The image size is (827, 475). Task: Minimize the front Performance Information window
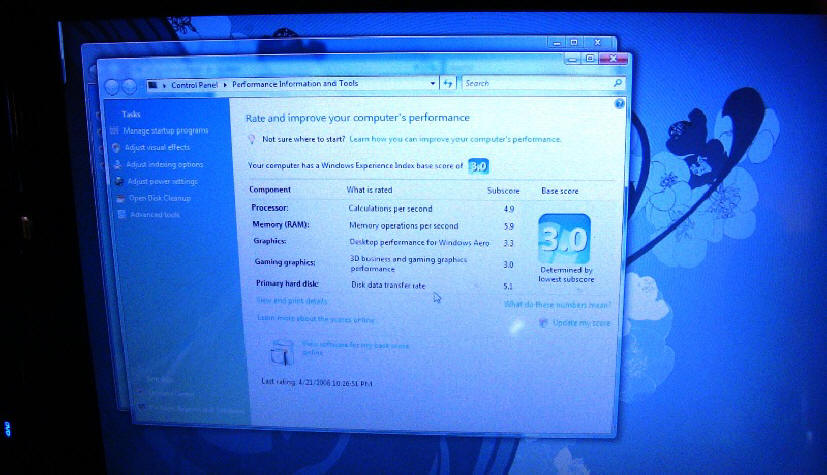[x=573, y=59]
